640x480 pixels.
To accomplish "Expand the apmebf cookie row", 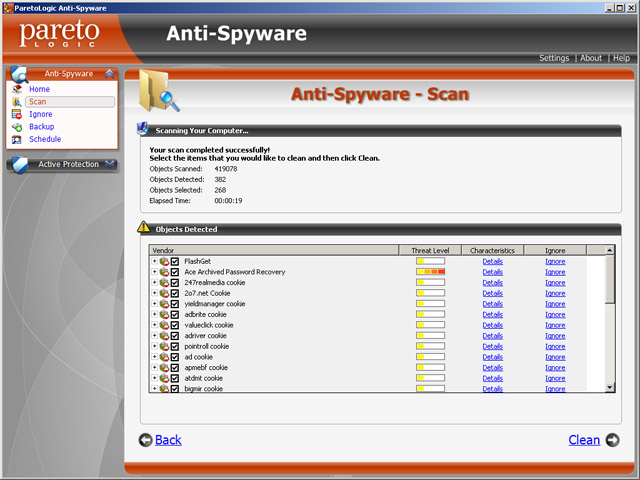I will tap(155, 367).
